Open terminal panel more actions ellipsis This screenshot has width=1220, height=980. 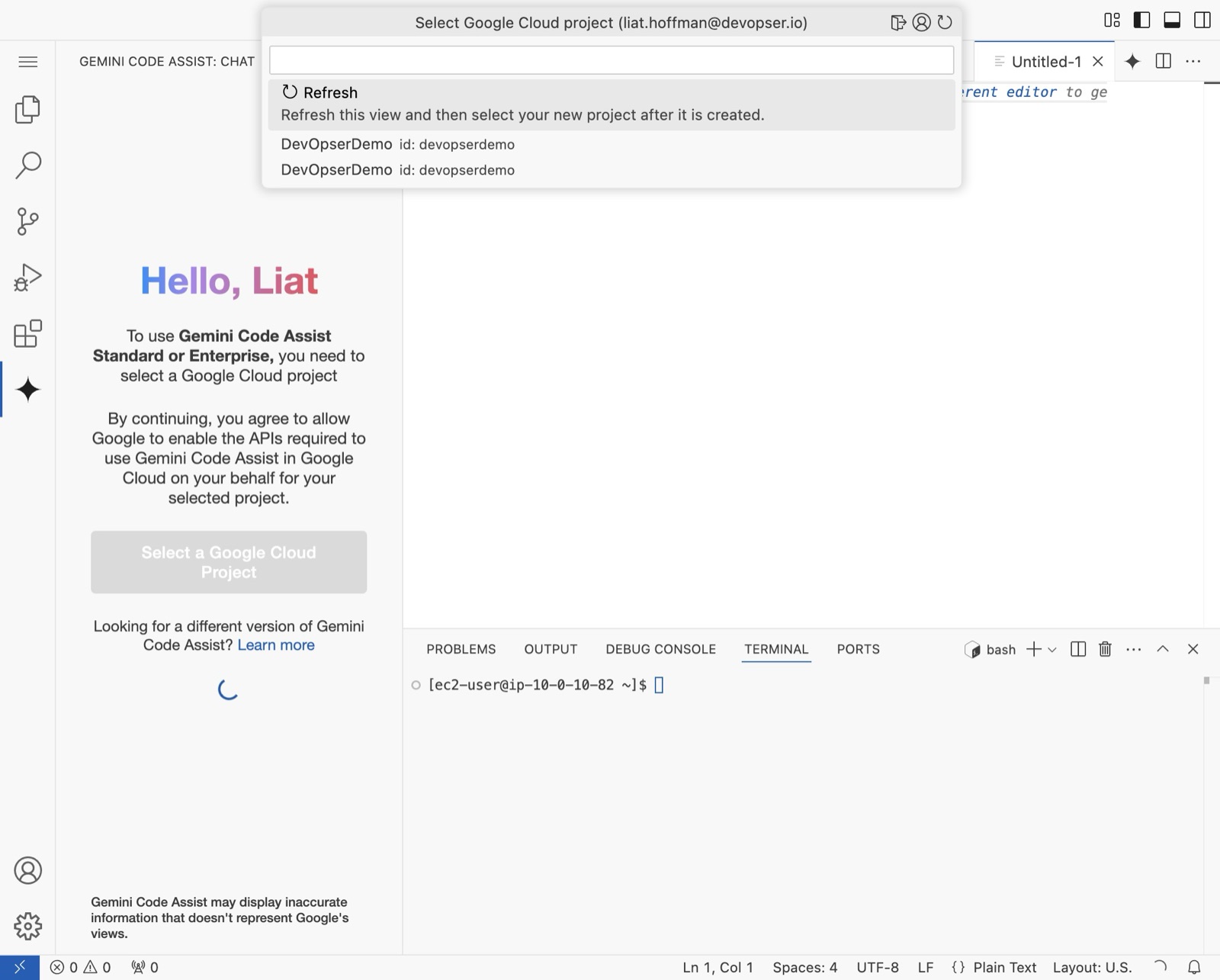coord(1134,649)
